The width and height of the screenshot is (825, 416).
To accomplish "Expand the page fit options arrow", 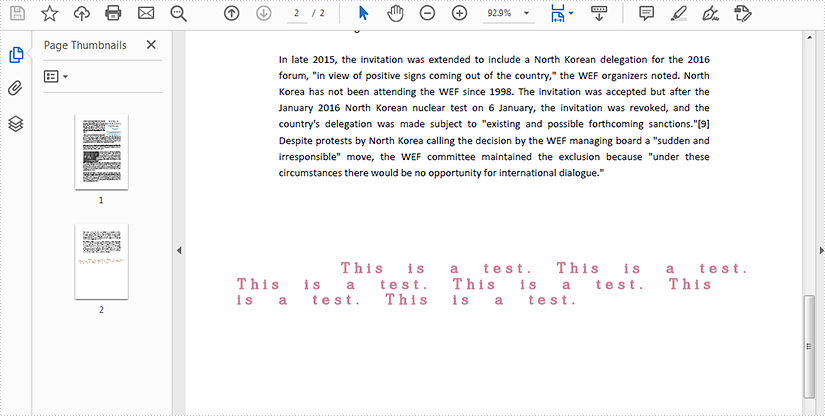I will [571, 14].
